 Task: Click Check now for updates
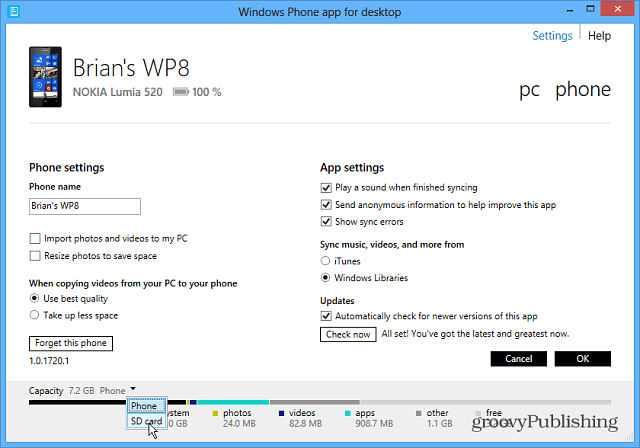coord(348,334)
